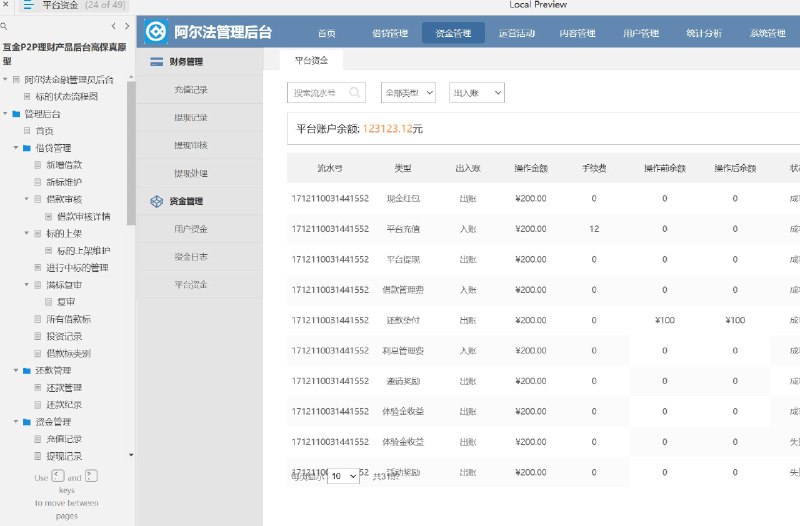The image size is (800, 526).
Task: Click the 邀请奖励 type cell
Action: pyautogui.click(x=403, y=381)
